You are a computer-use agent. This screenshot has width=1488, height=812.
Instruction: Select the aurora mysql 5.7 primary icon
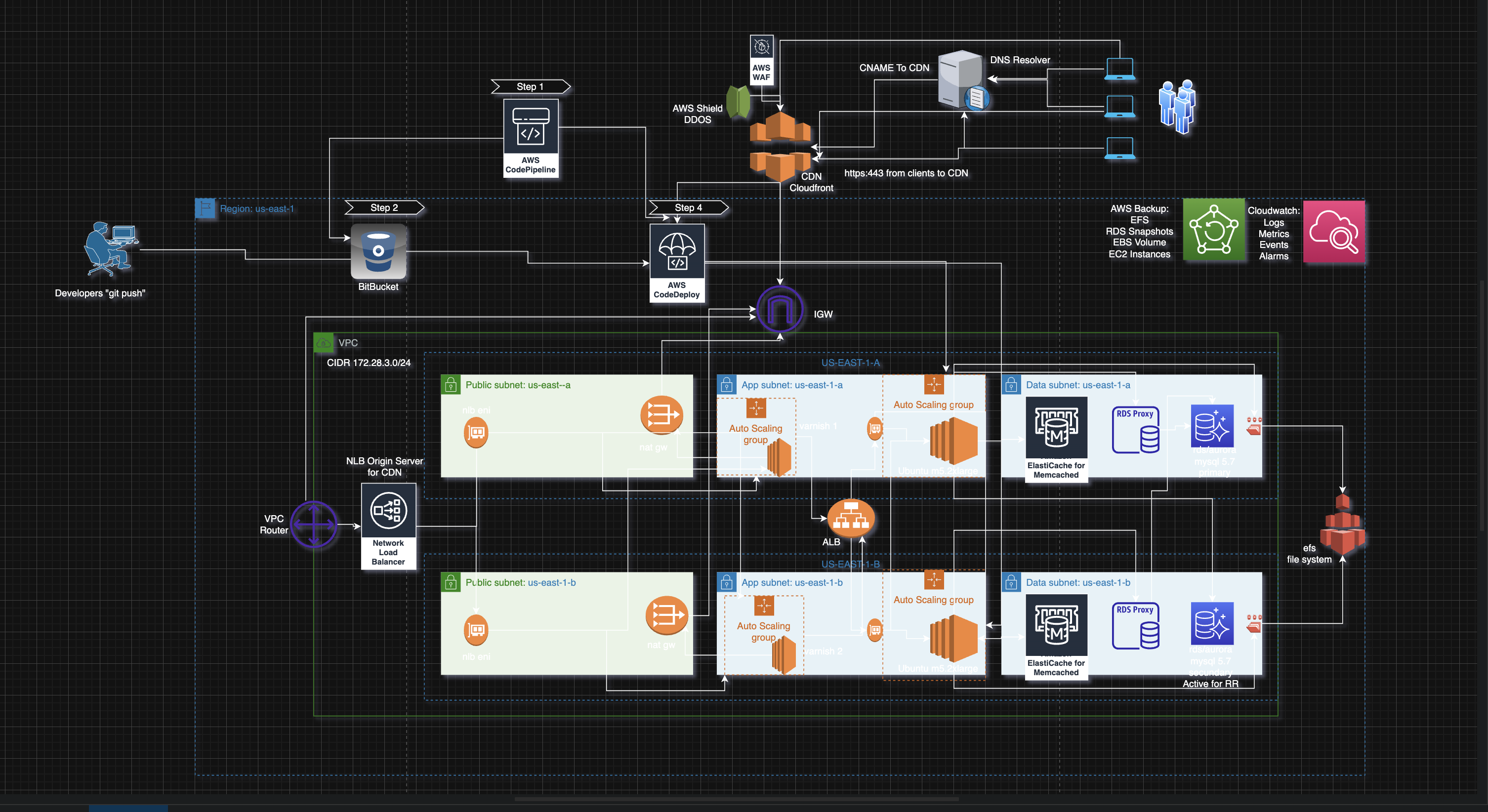(x=1212, y=426)
